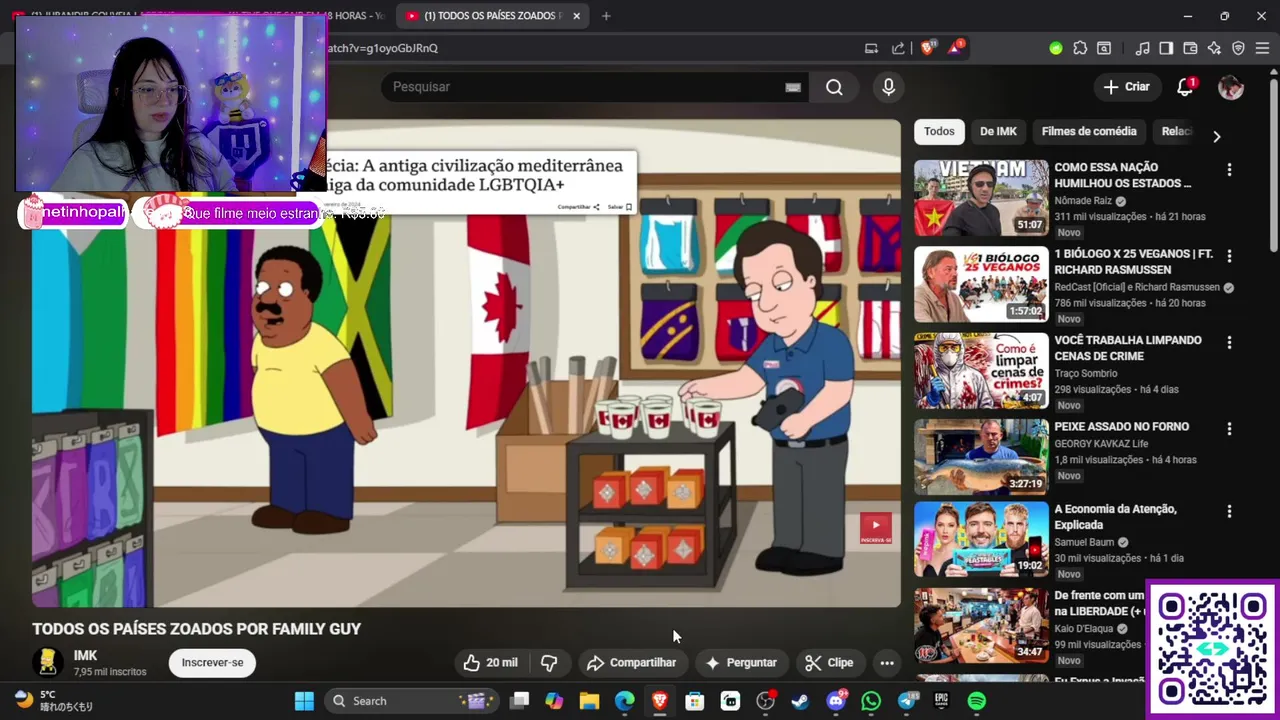The image size is (1280, 720).
Task: Open the options menu for the Vietnam video
Action: 1229,170
